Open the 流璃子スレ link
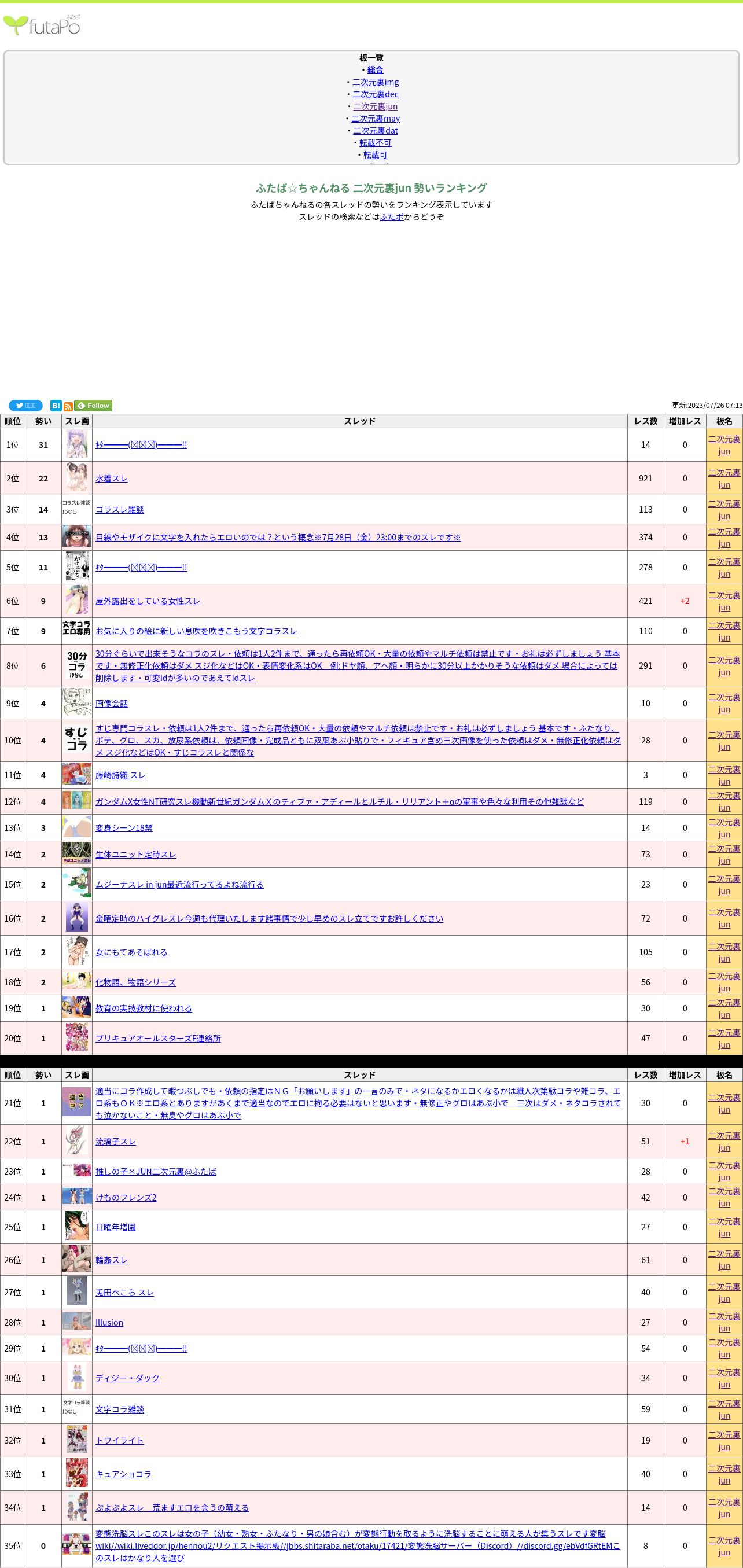The height and width of the screenshot is (1568, 743). tap(116, 1142)
